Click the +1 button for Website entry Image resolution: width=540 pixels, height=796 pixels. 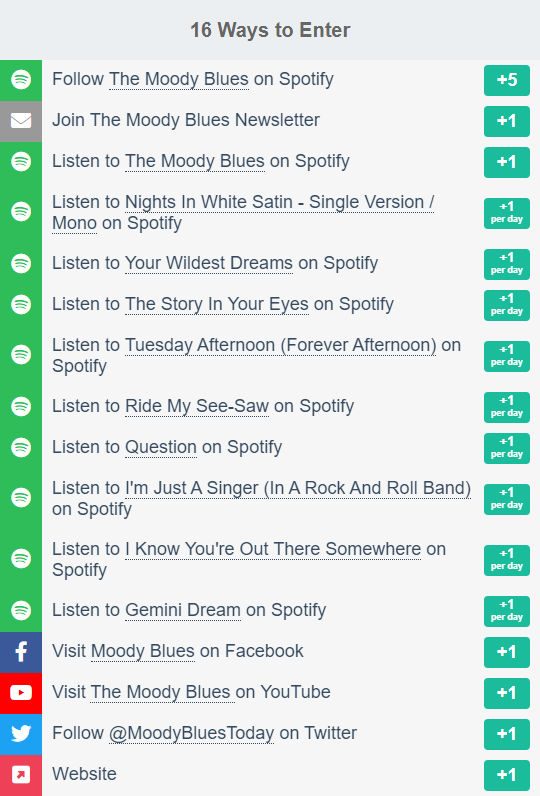pos(507,775)
